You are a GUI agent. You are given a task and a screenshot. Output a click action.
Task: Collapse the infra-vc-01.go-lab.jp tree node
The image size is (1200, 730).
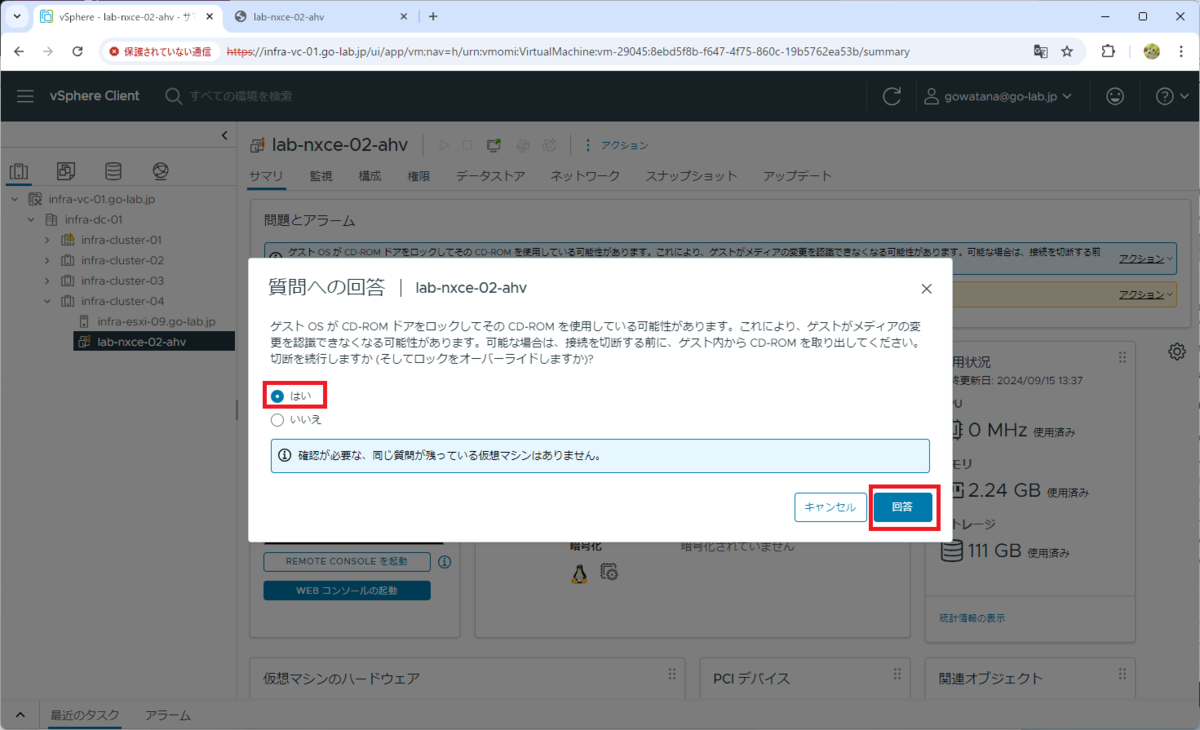pyautogui.click(x=15, y=199)
